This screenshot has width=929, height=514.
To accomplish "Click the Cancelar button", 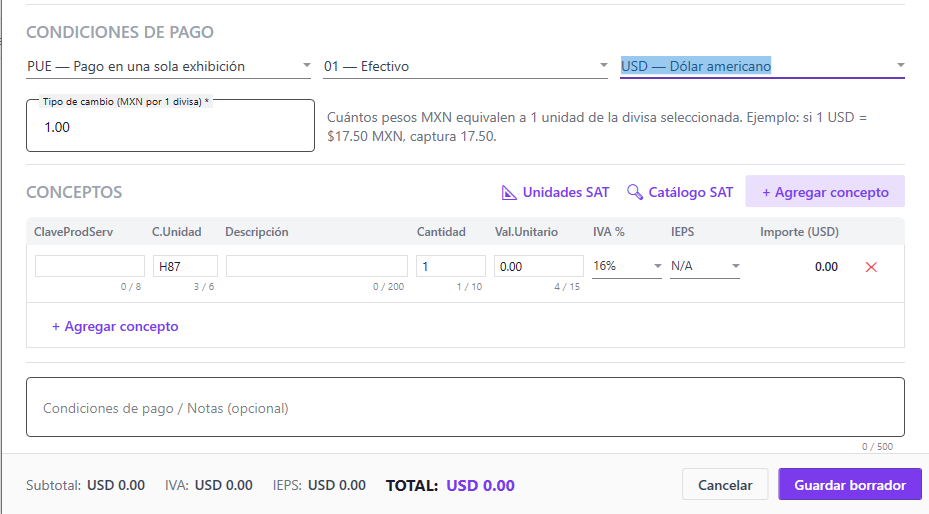I will pos(725,485).
